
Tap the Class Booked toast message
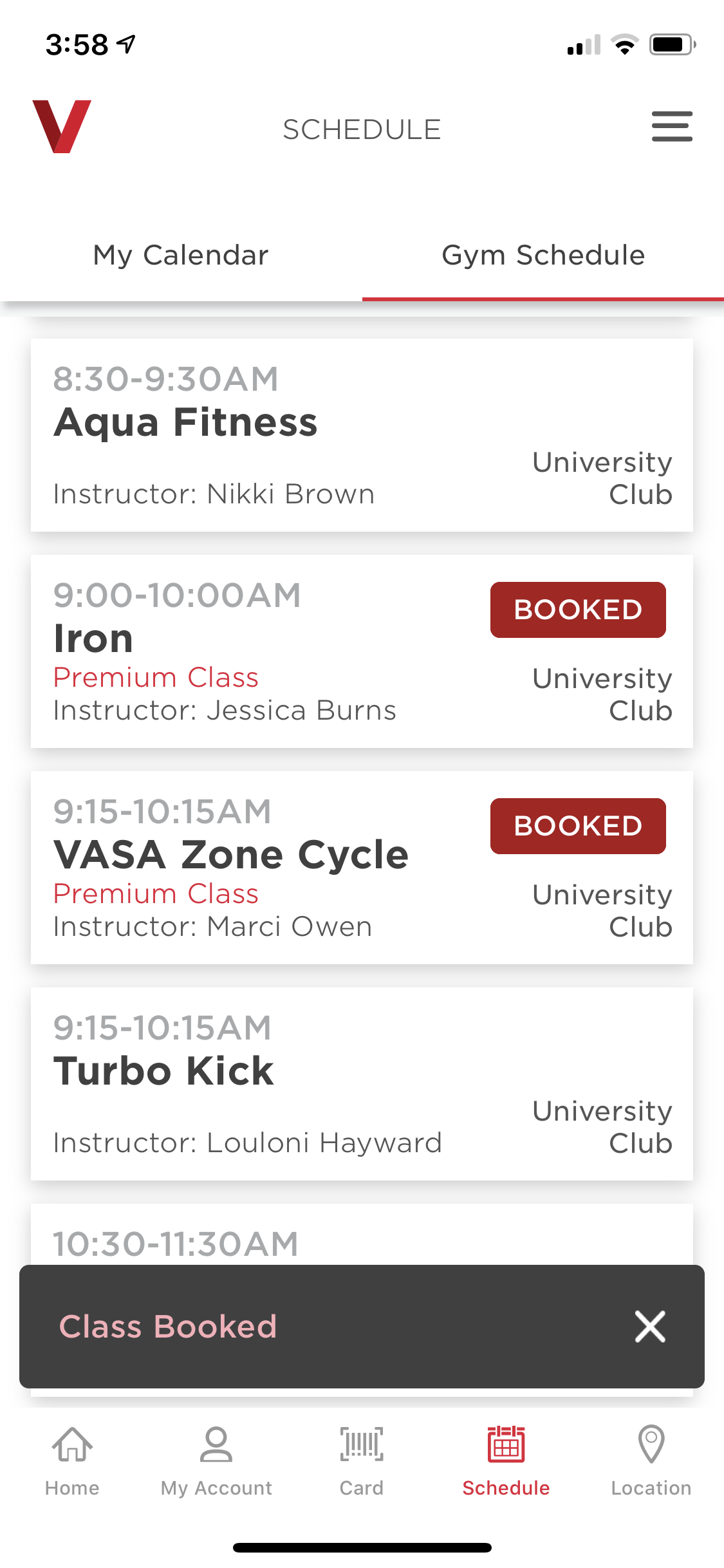168,1327
